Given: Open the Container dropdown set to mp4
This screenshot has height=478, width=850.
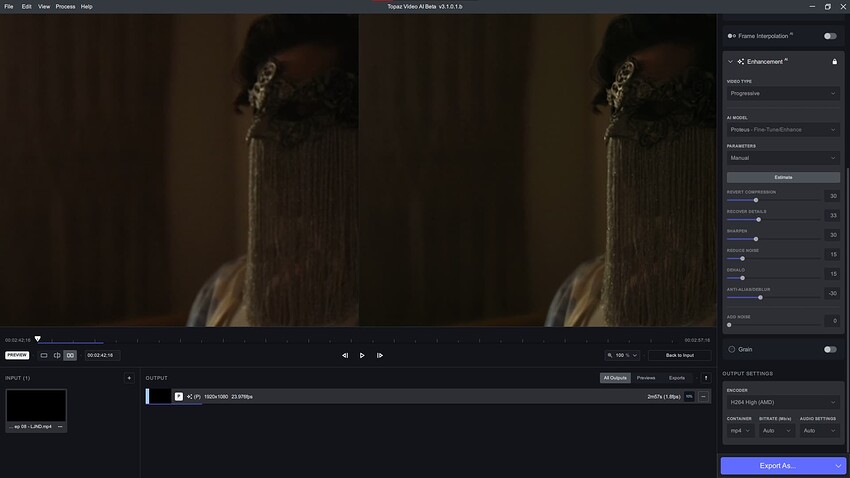Looking at the screenshot, I should (740, 430).
